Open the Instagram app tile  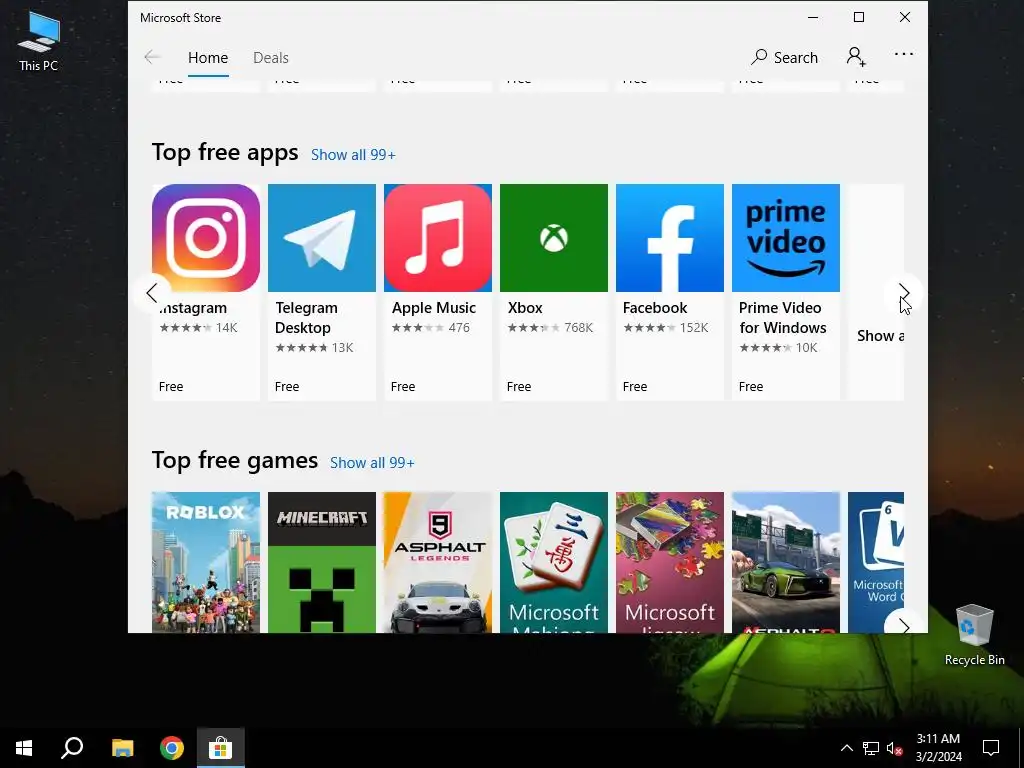pyautogui.click(x=206, y=292)
